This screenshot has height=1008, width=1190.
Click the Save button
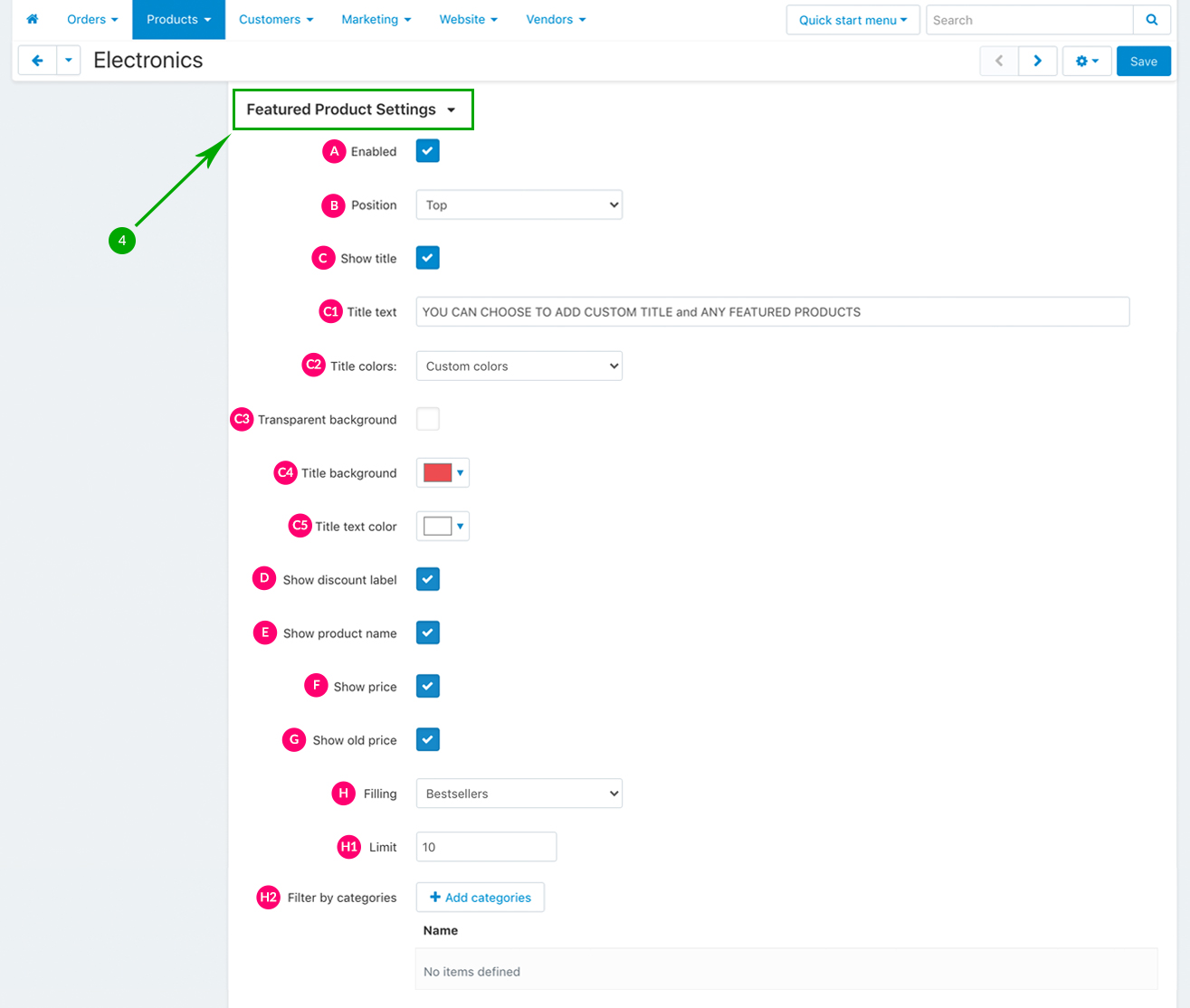1143,61
